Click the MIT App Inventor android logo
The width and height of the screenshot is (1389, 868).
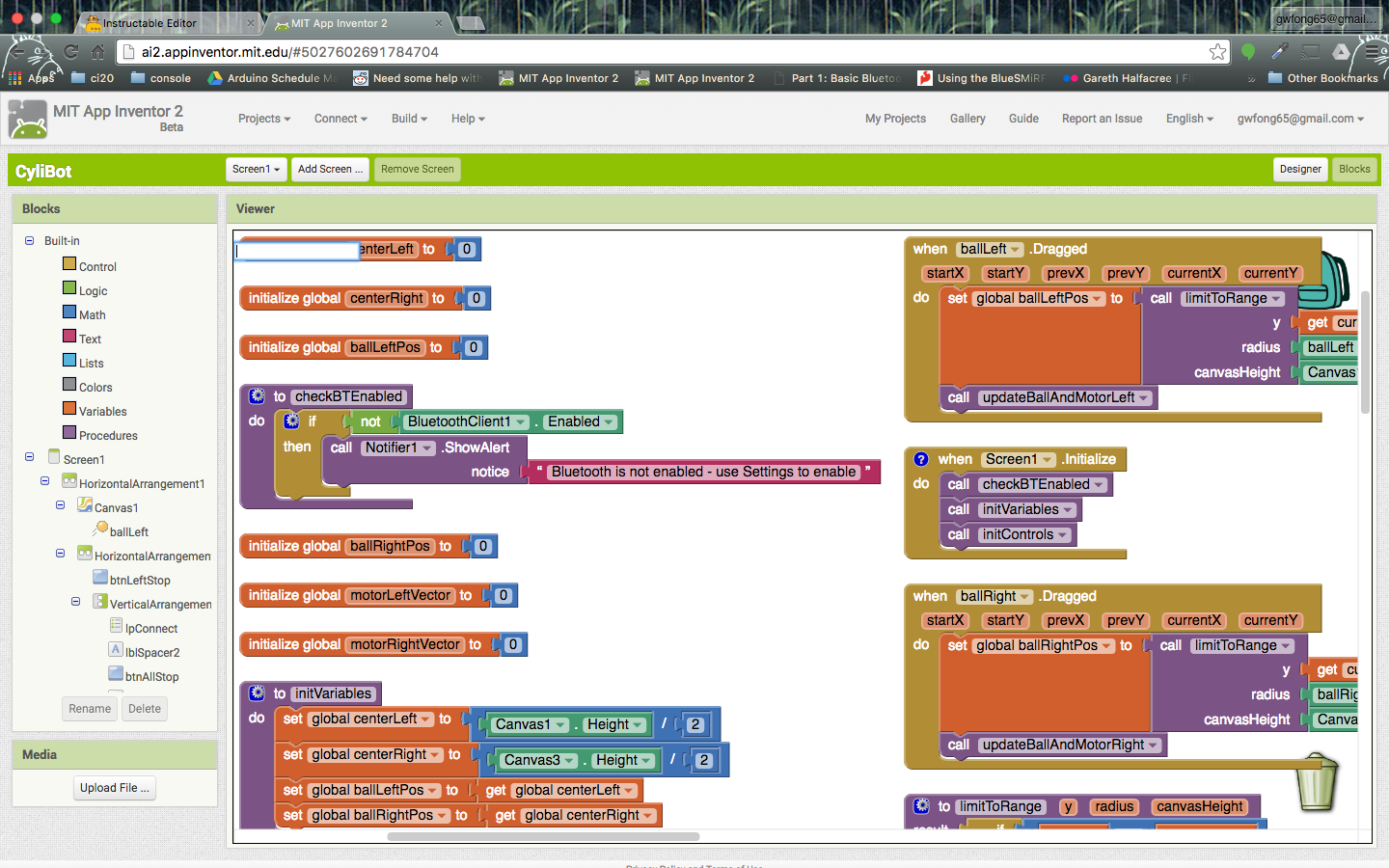point(28,120)
